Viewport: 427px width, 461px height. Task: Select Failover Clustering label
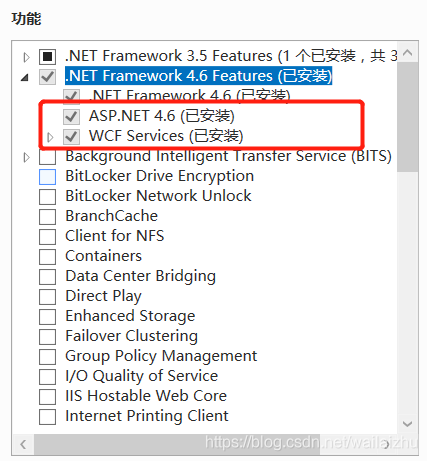(132, 336)
